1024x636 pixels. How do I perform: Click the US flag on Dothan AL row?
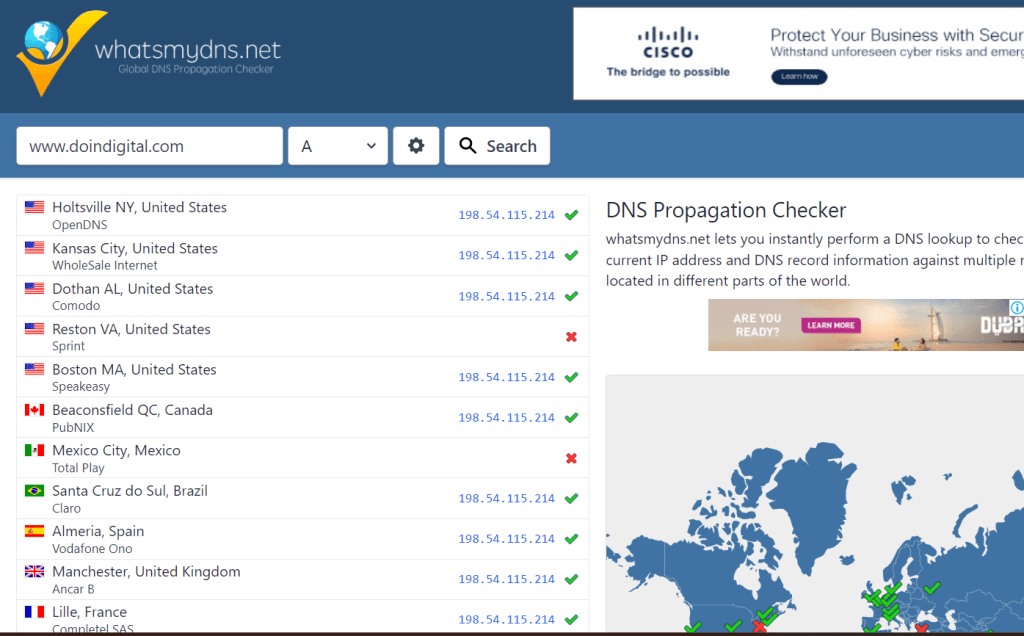(x=35, y=288)
